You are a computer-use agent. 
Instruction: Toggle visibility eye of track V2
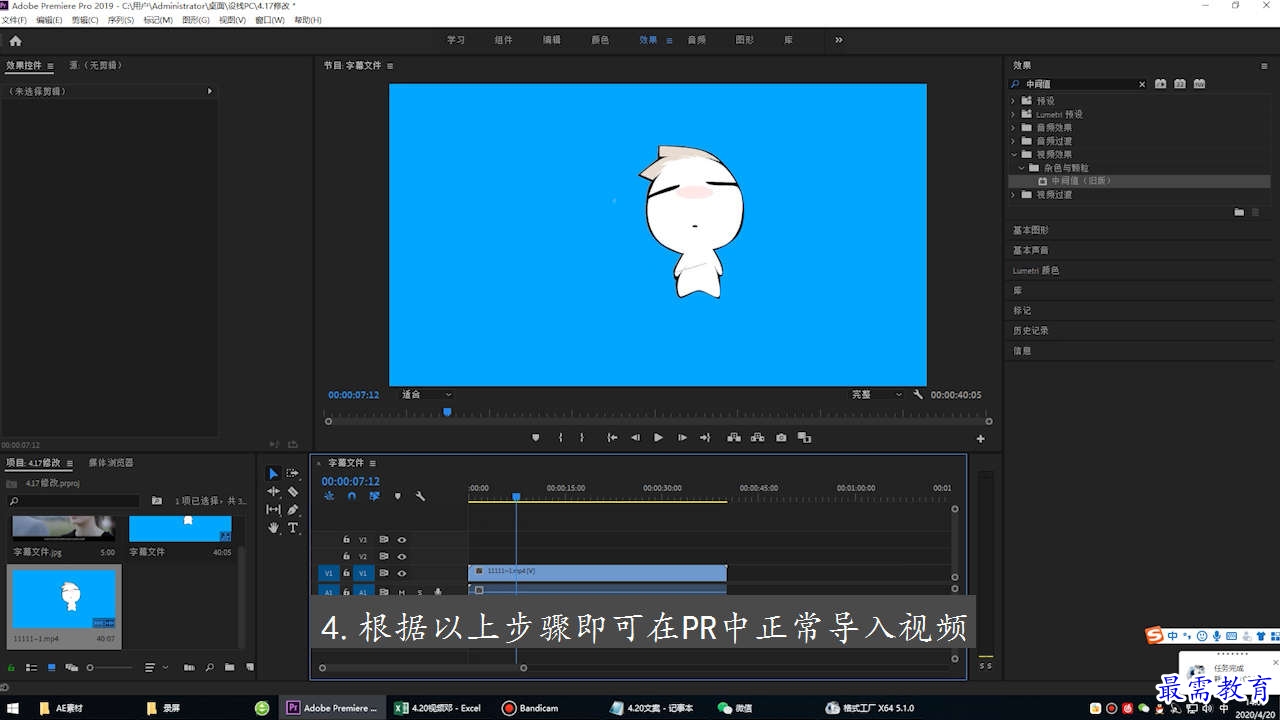401,556
